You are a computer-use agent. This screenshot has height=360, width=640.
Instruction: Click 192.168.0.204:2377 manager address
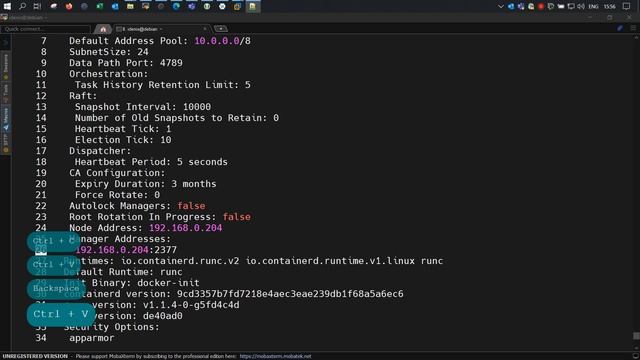pos(126,250)
